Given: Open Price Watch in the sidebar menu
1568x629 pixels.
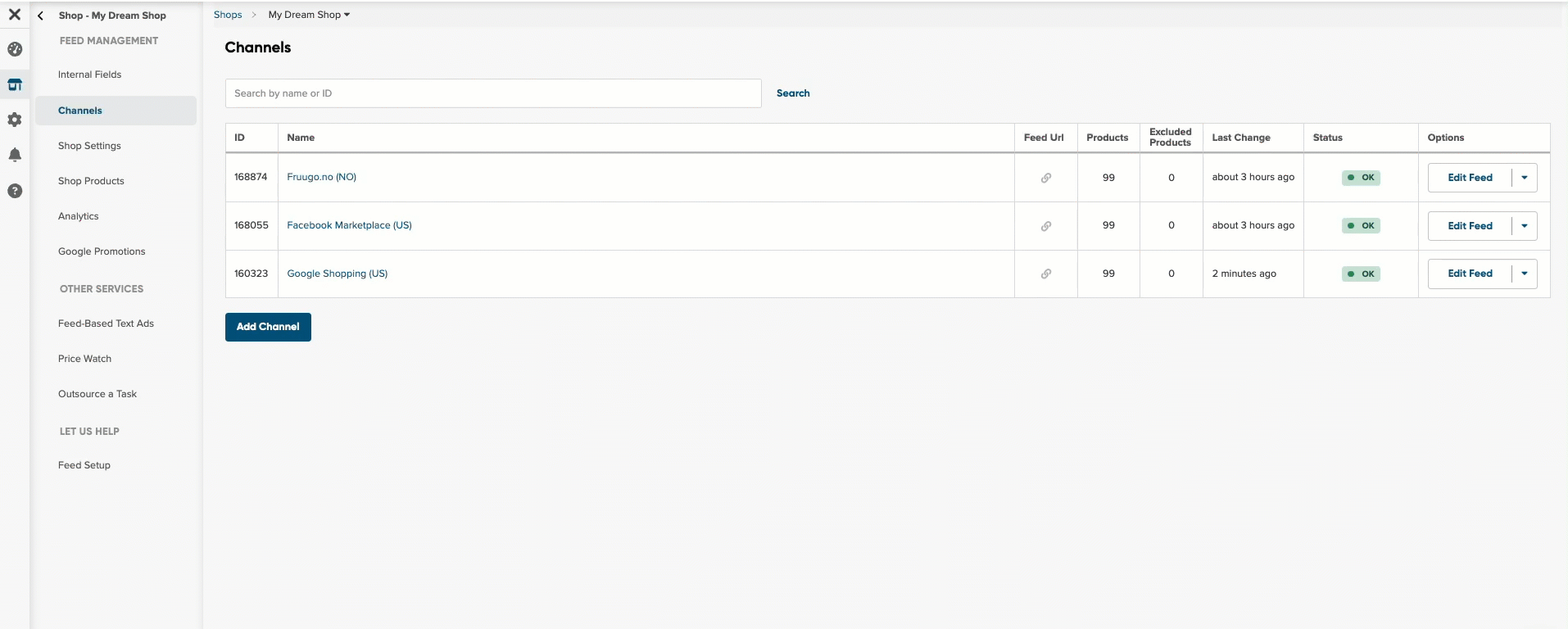Looking at the screenshot, I should click(x=84, y=359).
